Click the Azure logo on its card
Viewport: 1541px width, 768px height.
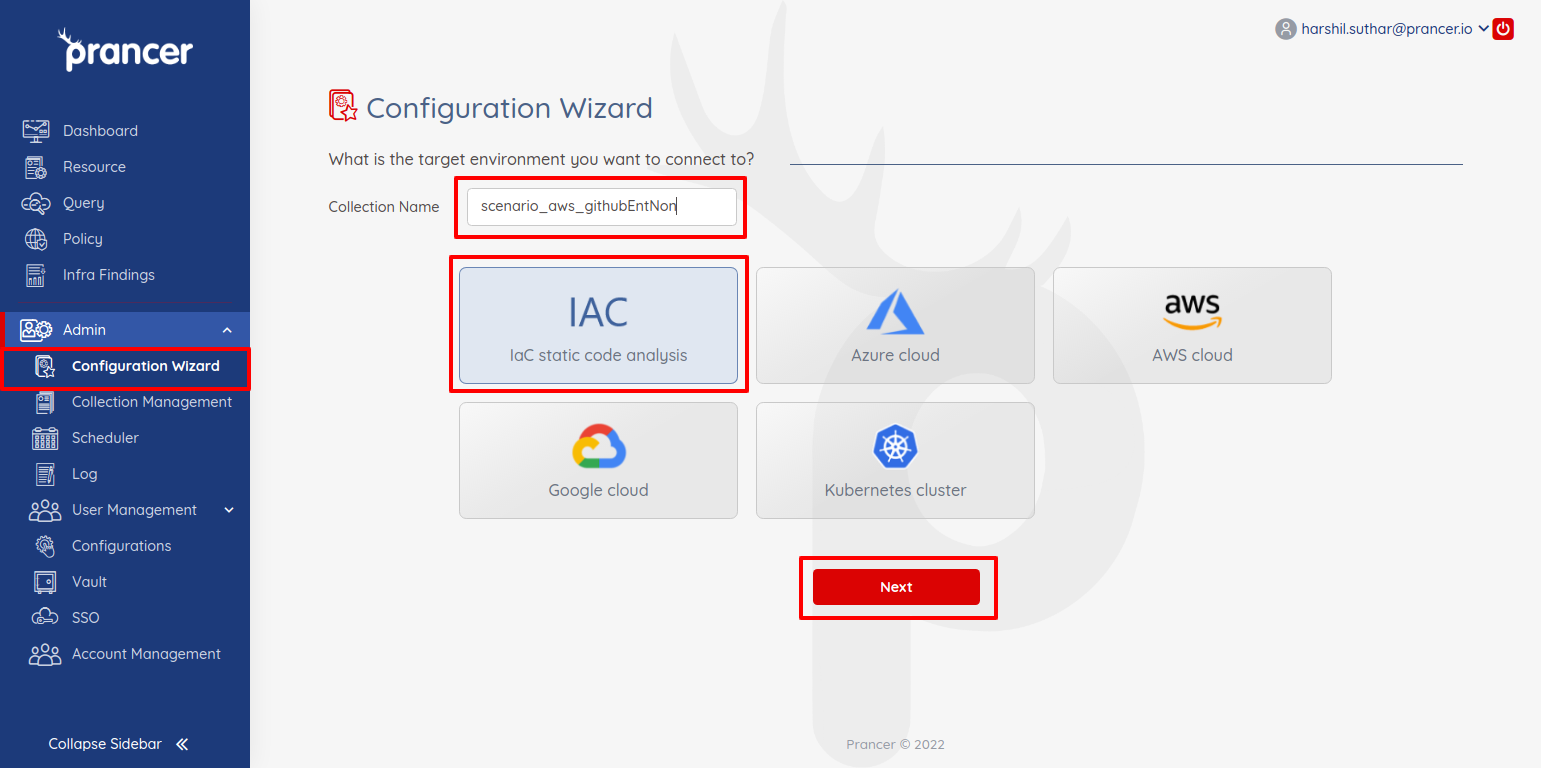tap(895, 311)
